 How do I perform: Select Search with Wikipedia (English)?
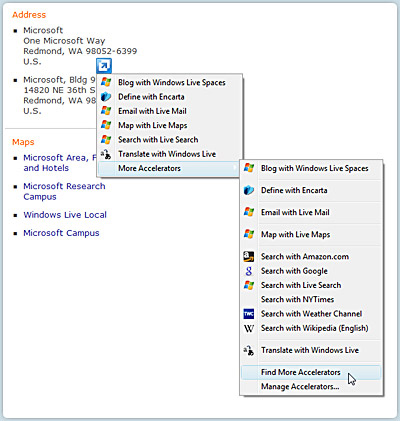pos(311,328)
